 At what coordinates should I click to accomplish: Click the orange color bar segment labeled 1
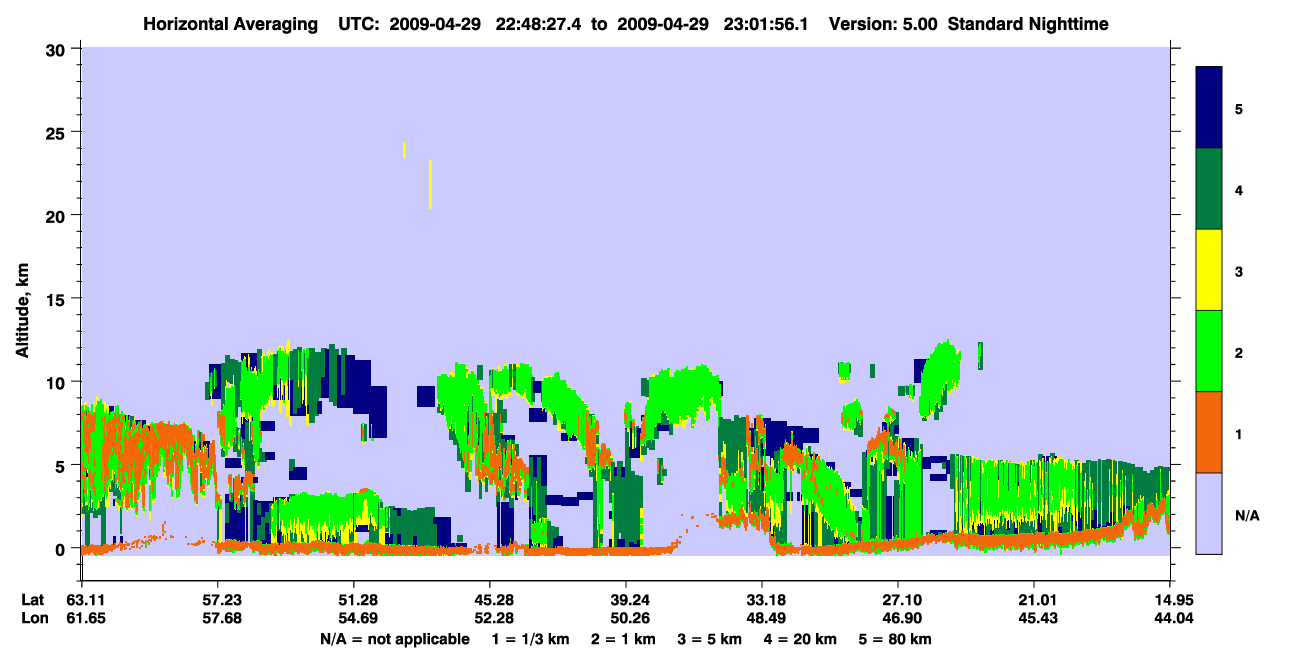[x=1209, y=432]
